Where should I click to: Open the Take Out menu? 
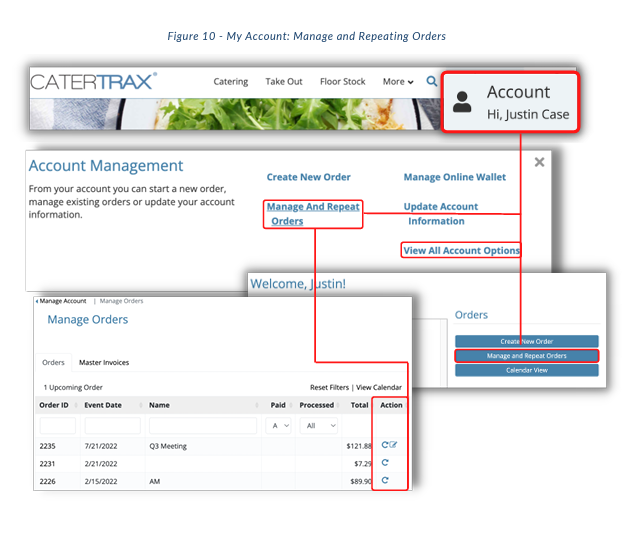[x=284, y=82]
